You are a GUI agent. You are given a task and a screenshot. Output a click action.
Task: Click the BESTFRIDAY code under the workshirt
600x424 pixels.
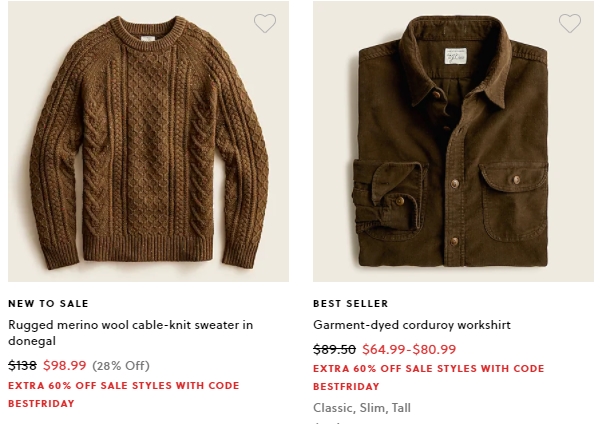[346, 386]
